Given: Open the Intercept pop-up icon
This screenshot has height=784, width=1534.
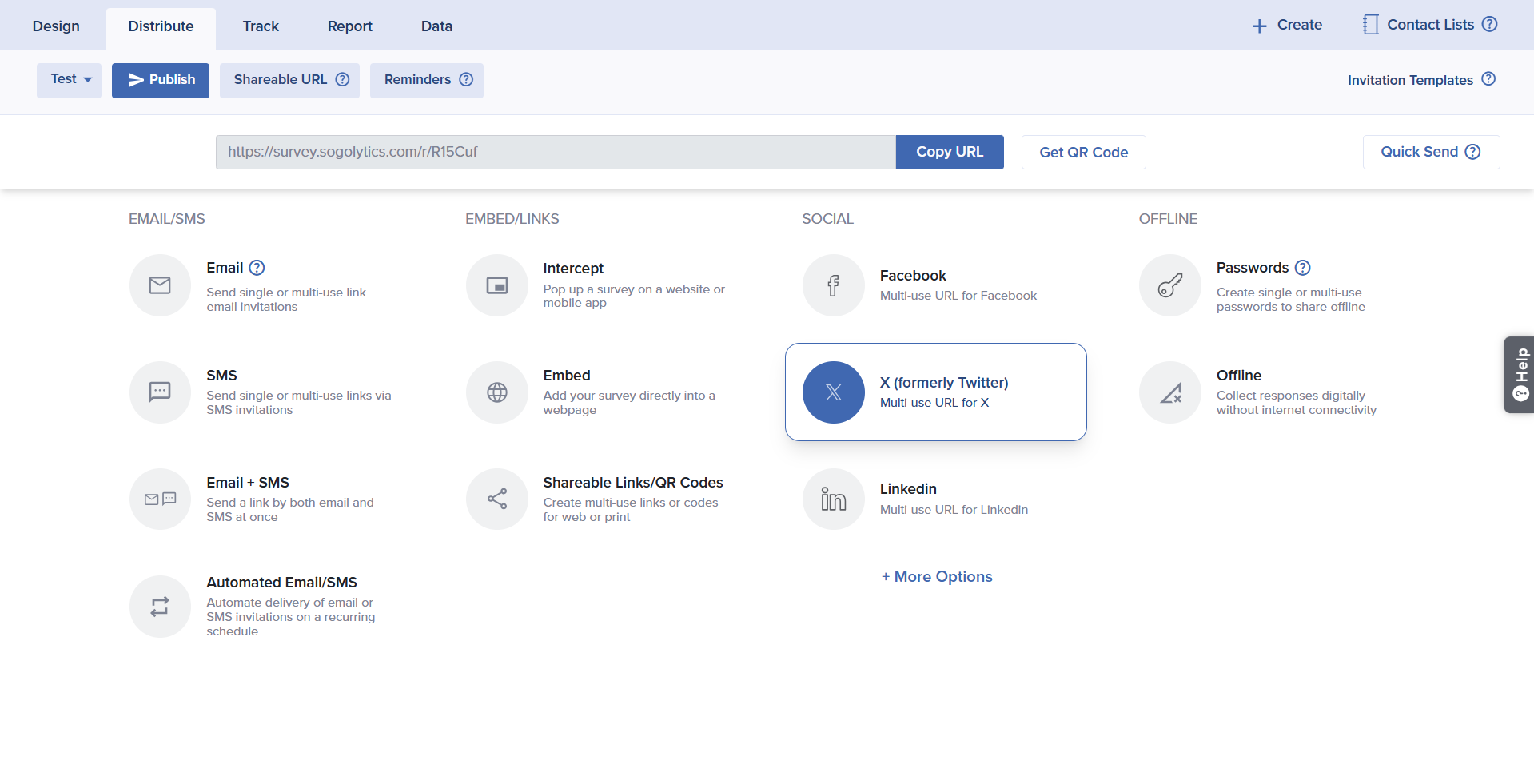Looking at the screenshot, I should pos(497,285).
